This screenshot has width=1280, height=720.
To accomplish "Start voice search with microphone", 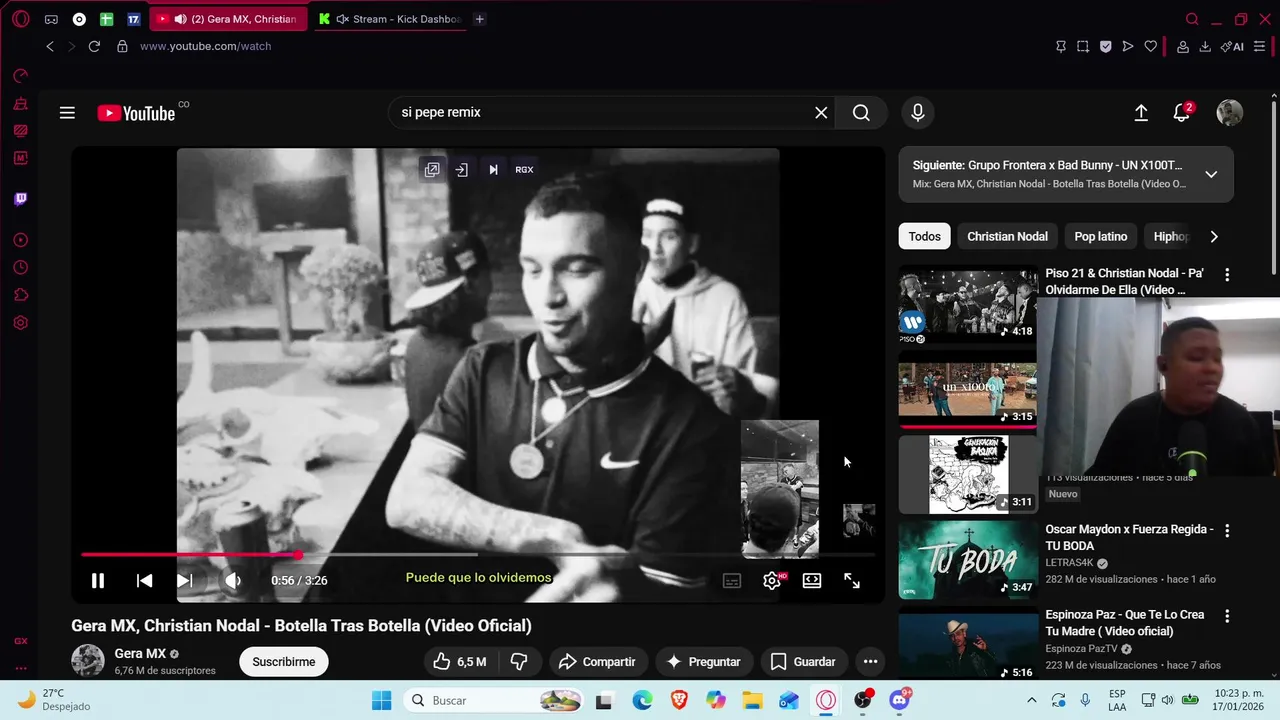I will pyautogui.click(x=917, y=113).
